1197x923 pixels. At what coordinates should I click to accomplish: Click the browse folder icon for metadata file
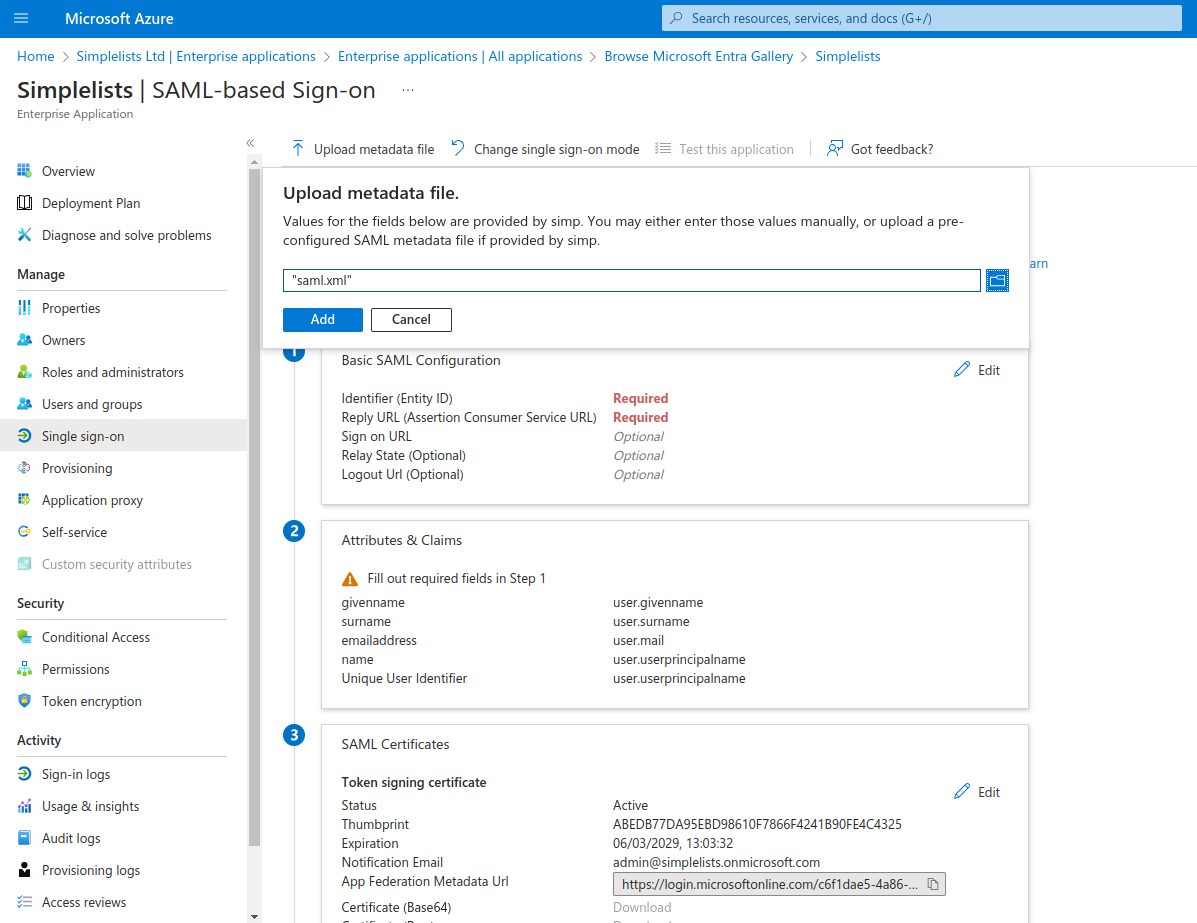[x=997, y=281]
